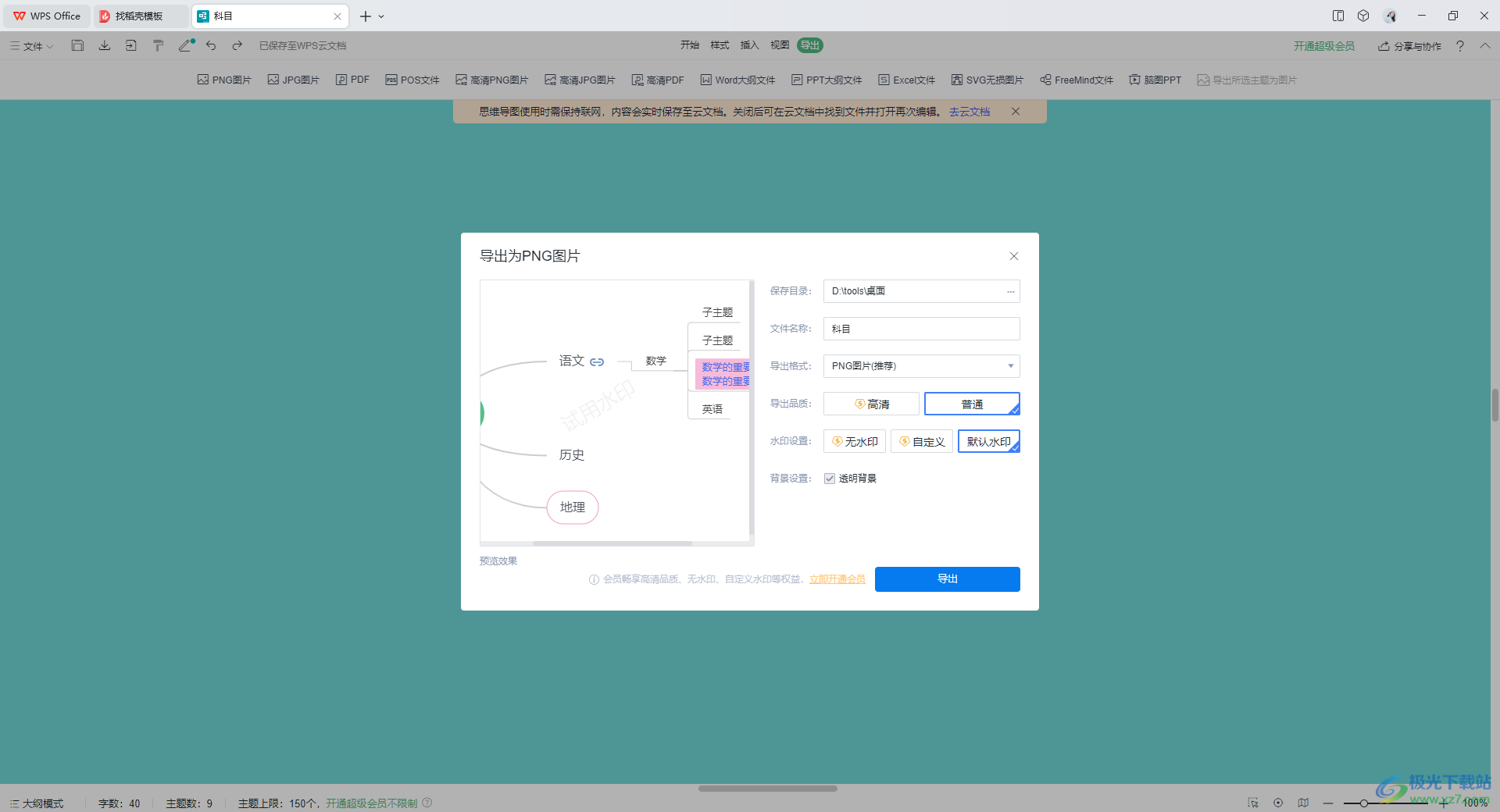
Task: Click the cube icon in title bar
Action: pos(1363,16)
